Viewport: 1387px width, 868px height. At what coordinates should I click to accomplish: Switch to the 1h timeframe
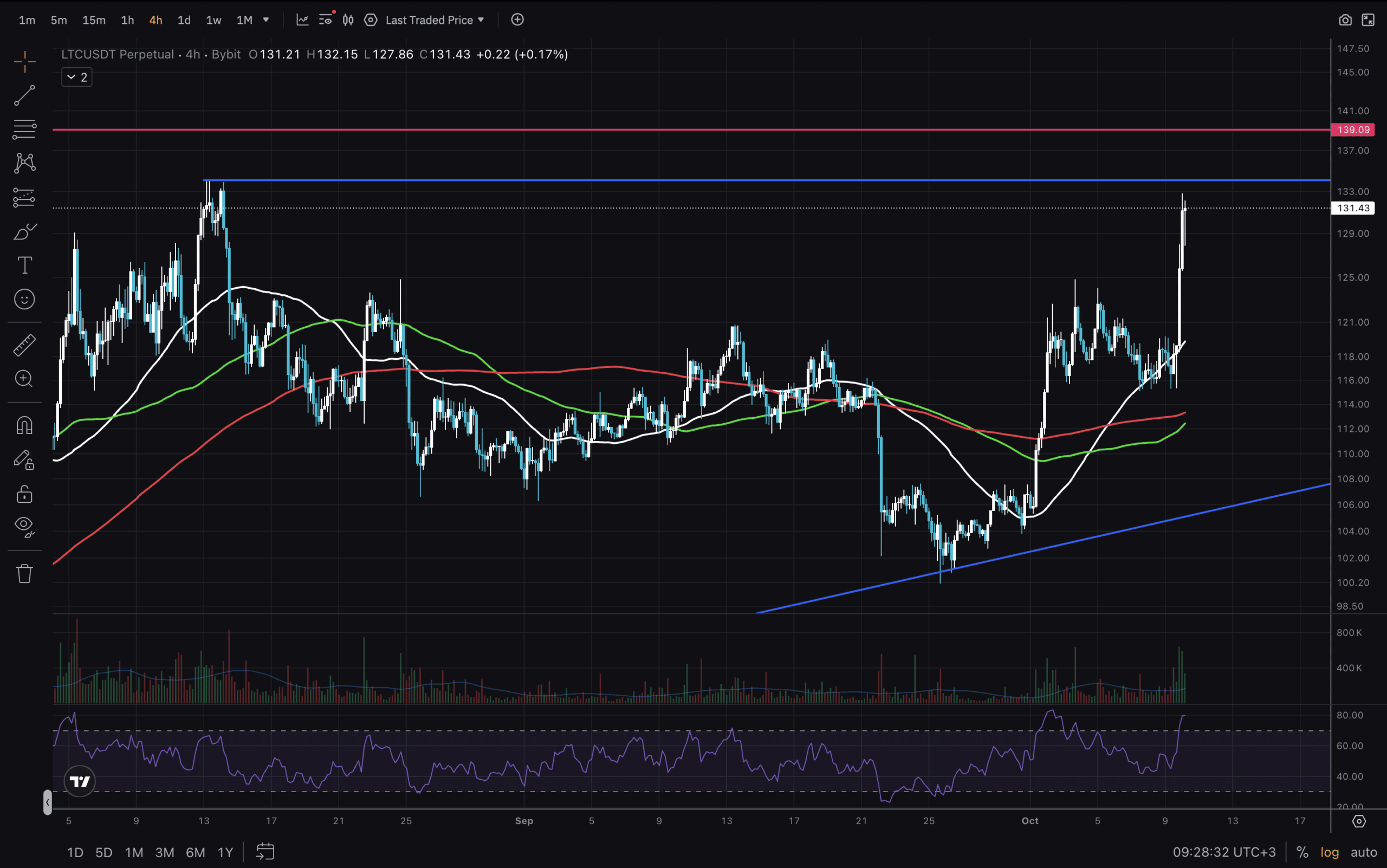[127, 20]
